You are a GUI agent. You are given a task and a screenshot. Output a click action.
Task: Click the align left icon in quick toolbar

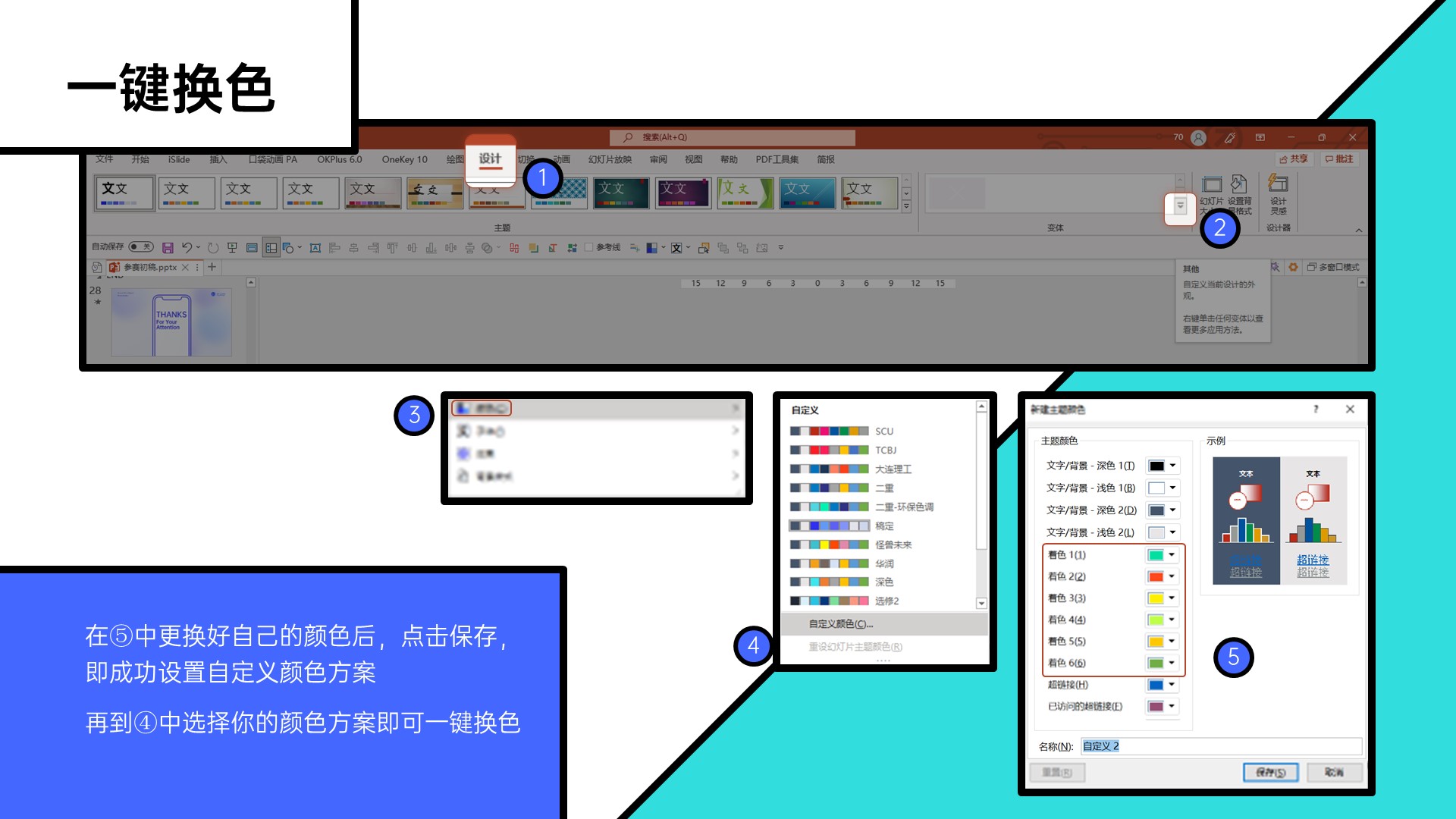(x=334, y=248)
